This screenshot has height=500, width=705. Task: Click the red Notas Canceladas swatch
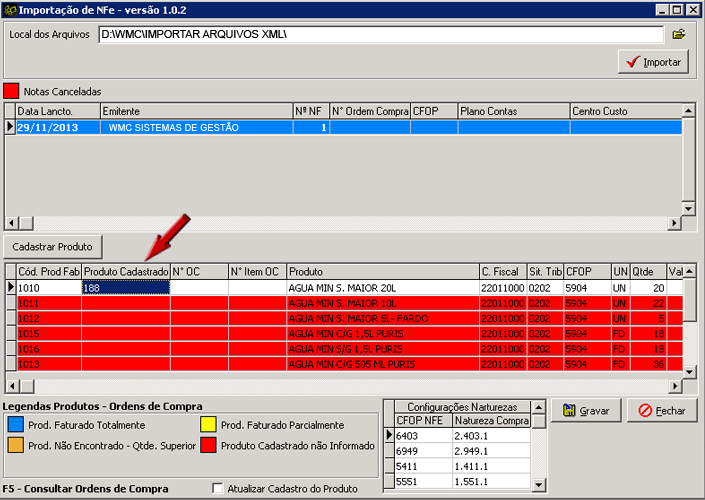coord(11,91)
